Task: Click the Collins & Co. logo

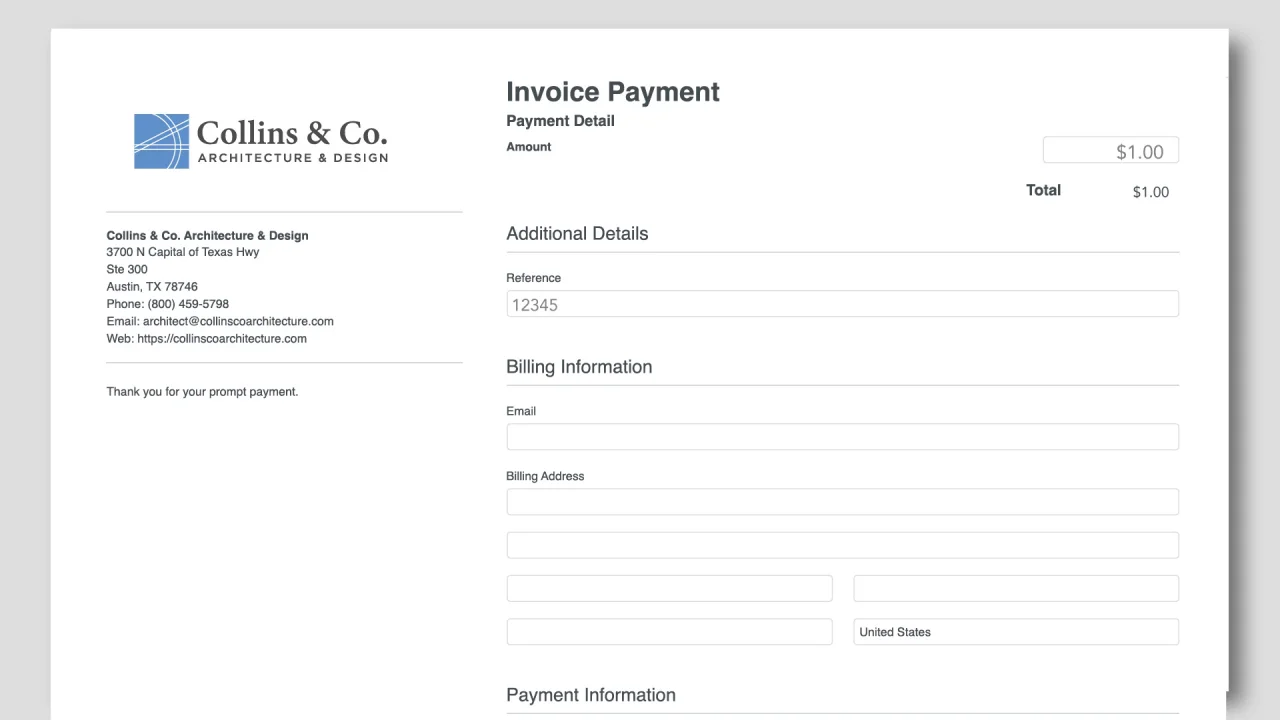Action: coord(261,141)
